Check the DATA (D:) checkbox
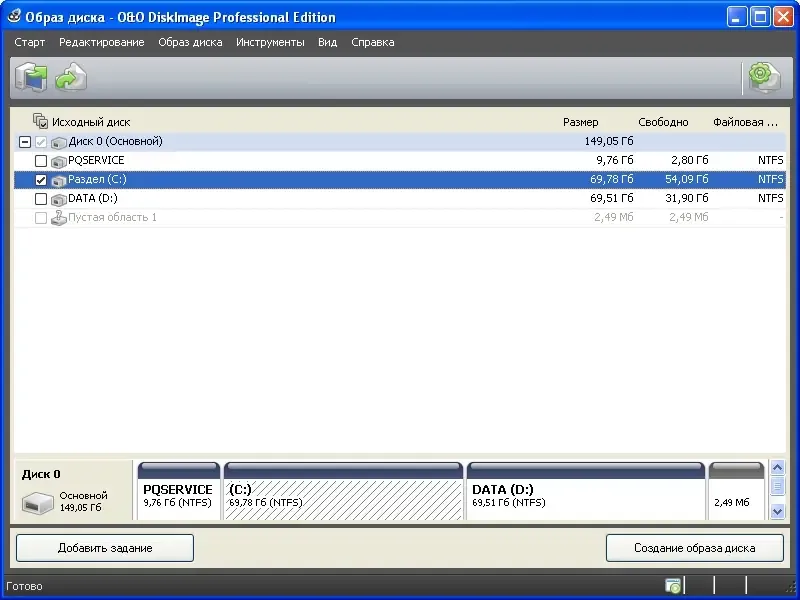The width and height of the screenshot is (800, 600). click(x=41, y=199)
